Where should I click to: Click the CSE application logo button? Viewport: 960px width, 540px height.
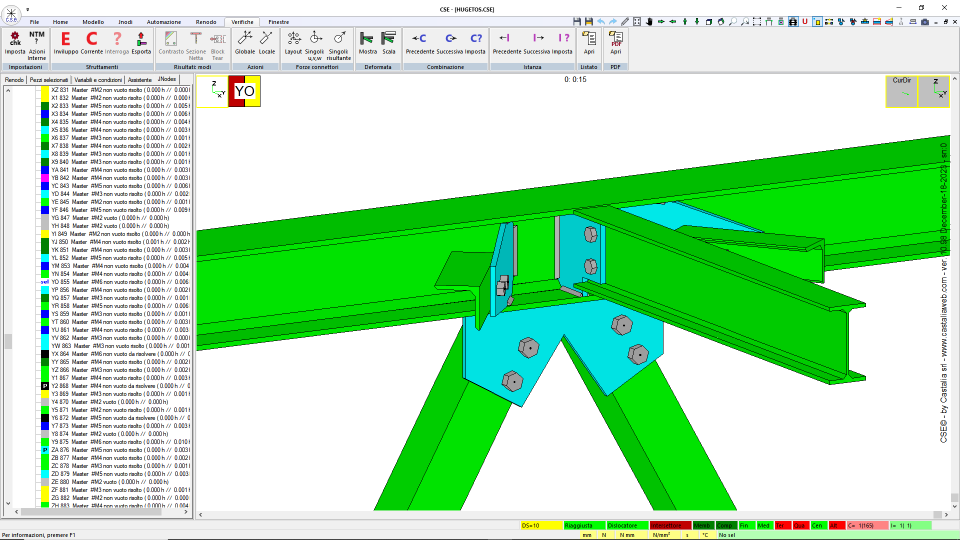click(x=11, y=15)
